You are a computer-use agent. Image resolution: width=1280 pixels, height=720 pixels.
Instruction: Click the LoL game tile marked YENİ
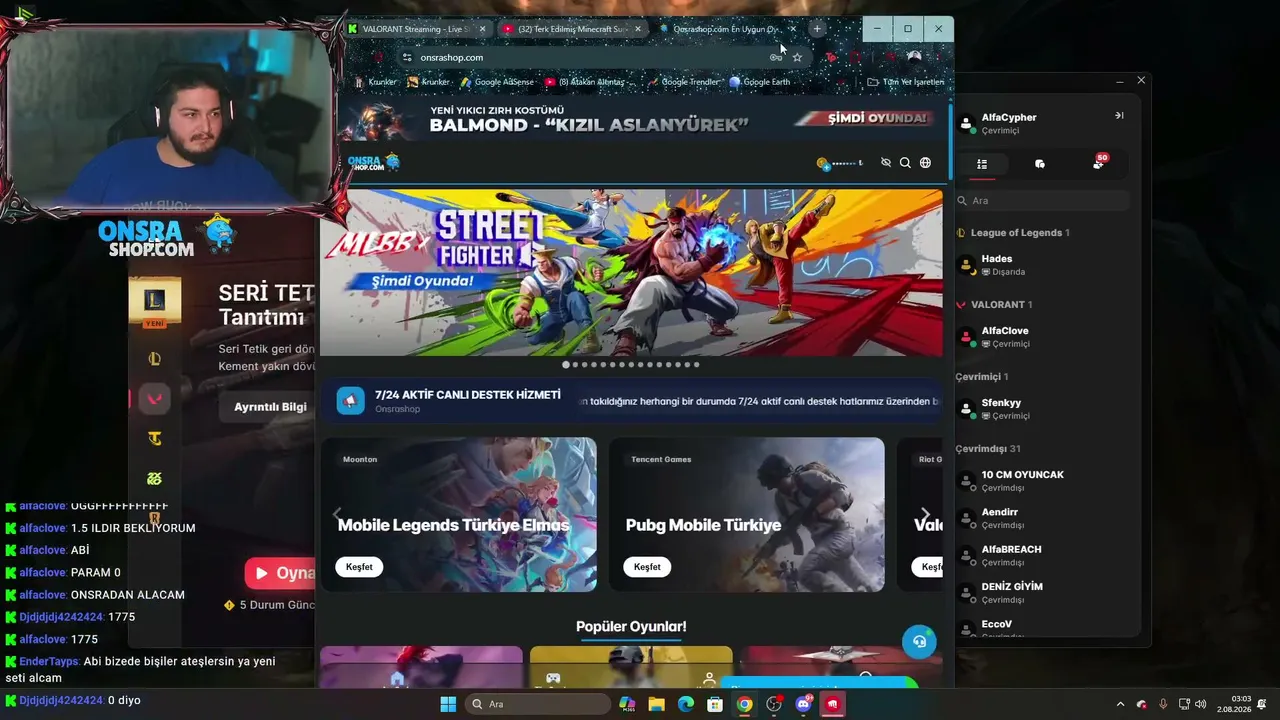(154, 303)
